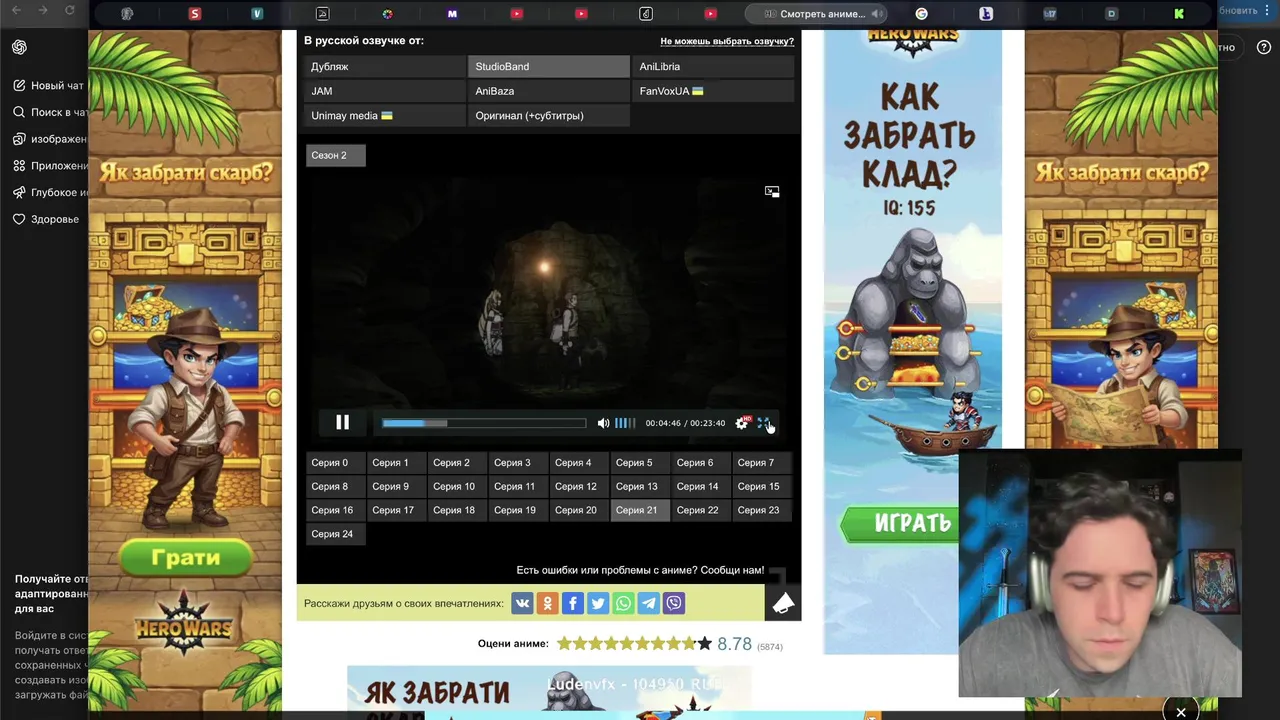Open the Сезон 2 selector
1280x720 pixels.
tap(335, 155)
